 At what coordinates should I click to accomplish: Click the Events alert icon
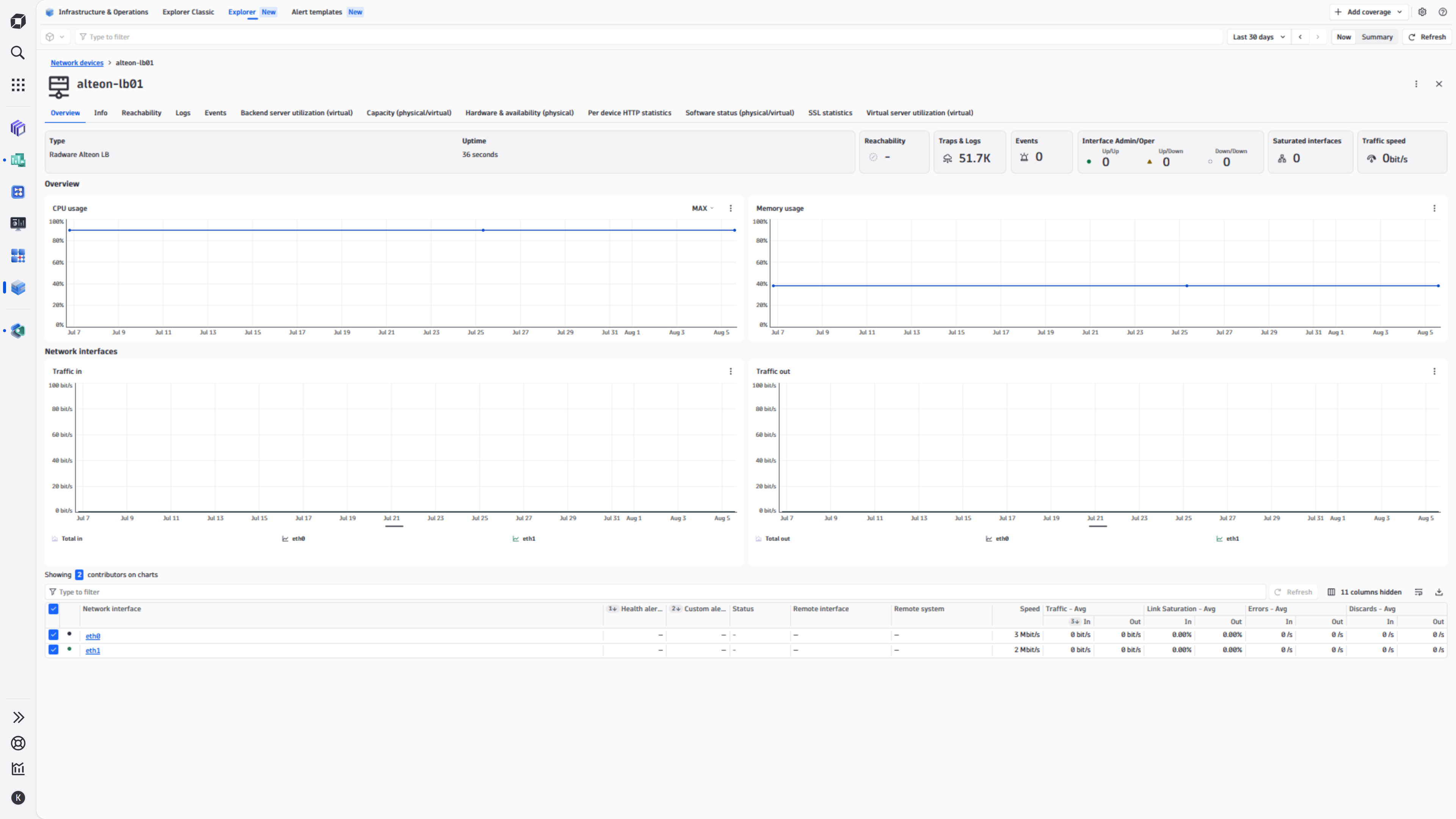[x=1024, y=157]
